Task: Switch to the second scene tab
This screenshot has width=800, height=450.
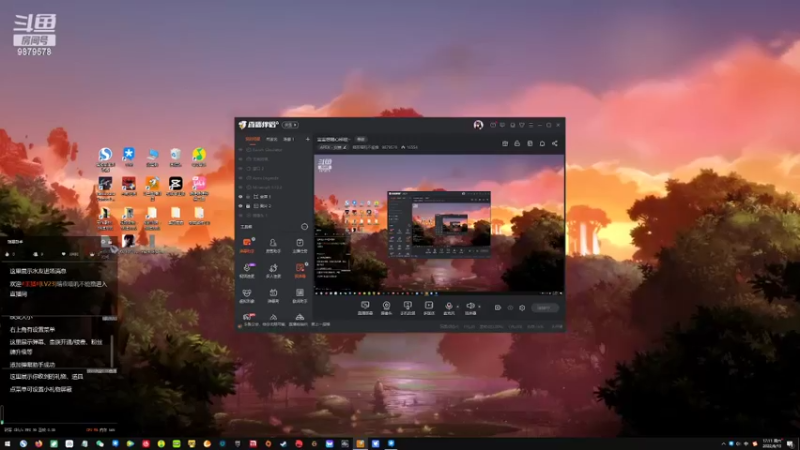Action: pos(271,139)
